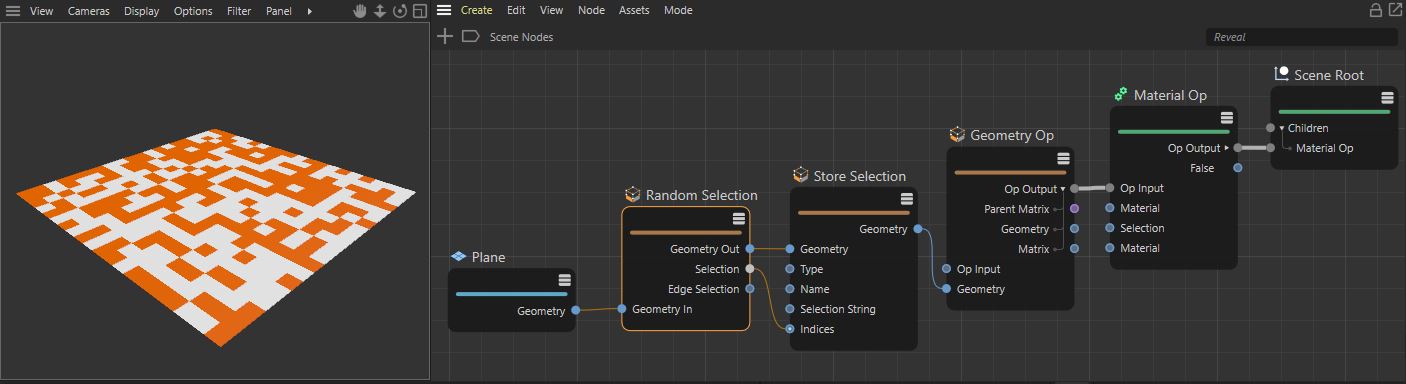Open the Create menu in node editor

coord(476,10)
